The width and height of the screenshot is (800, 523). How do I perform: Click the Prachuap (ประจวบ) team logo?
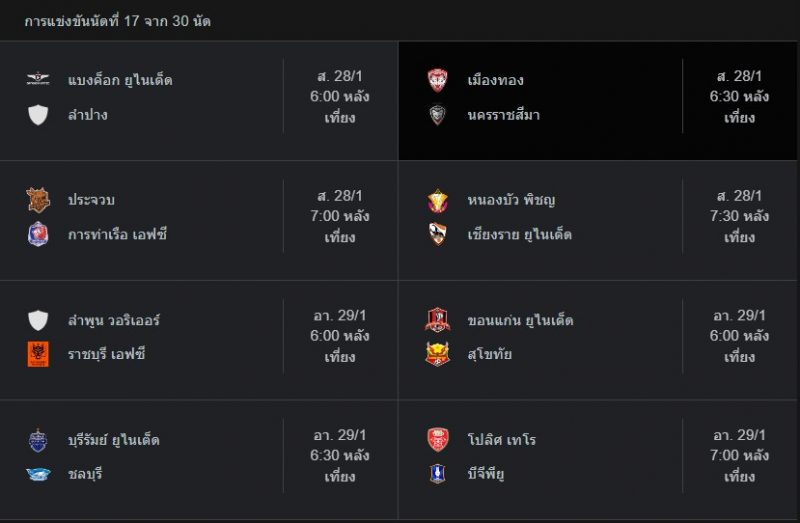point(38,200)
